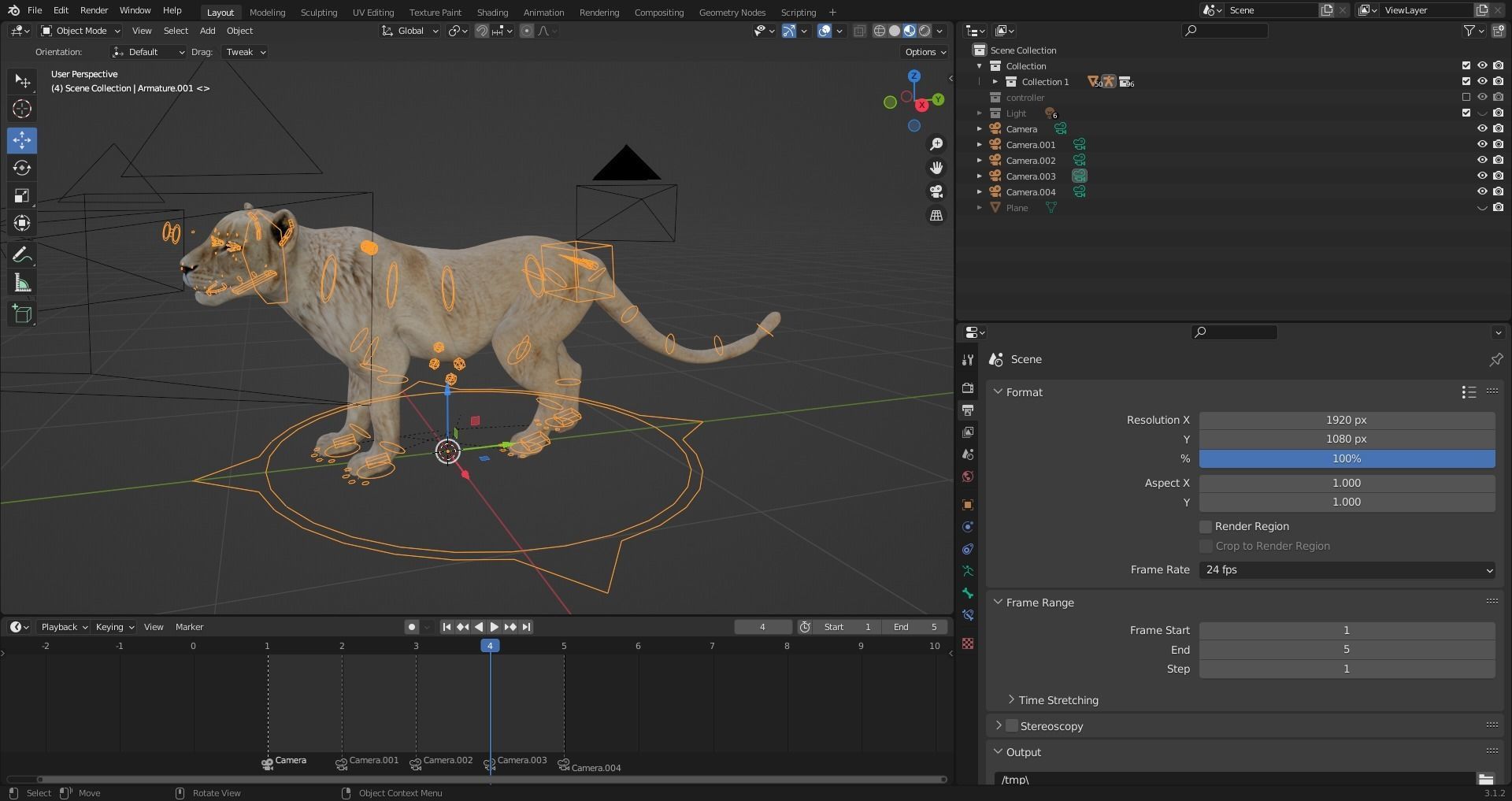Screen dimensions: 1512x801
Task: Open timeline Playback popover
Action: click(64, 627)
